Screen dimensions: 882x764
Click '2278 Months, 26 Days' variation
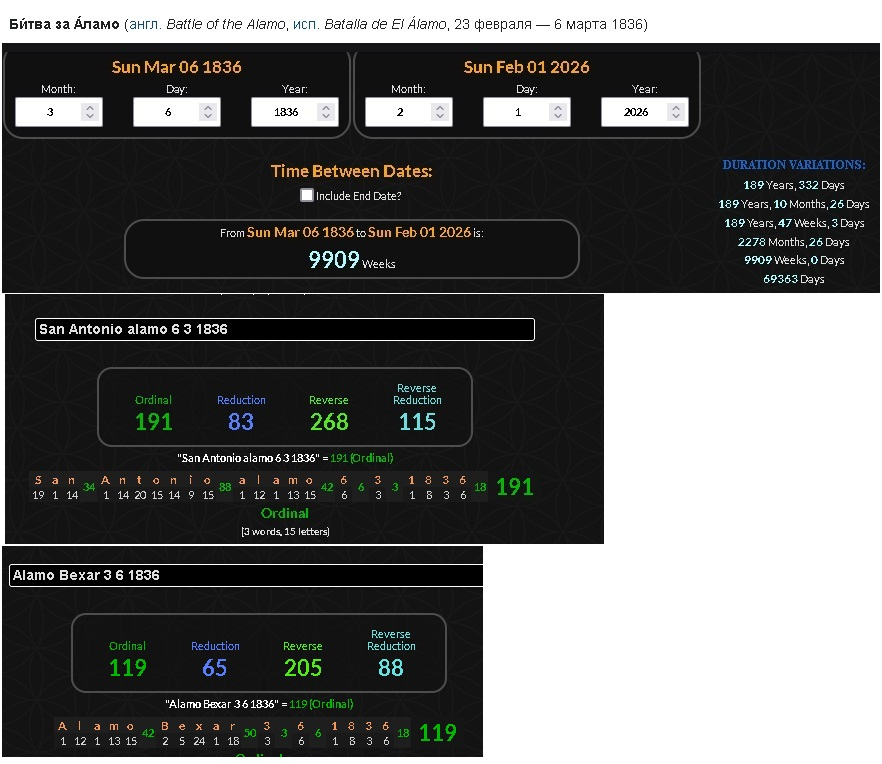click(x=794, y=242)
